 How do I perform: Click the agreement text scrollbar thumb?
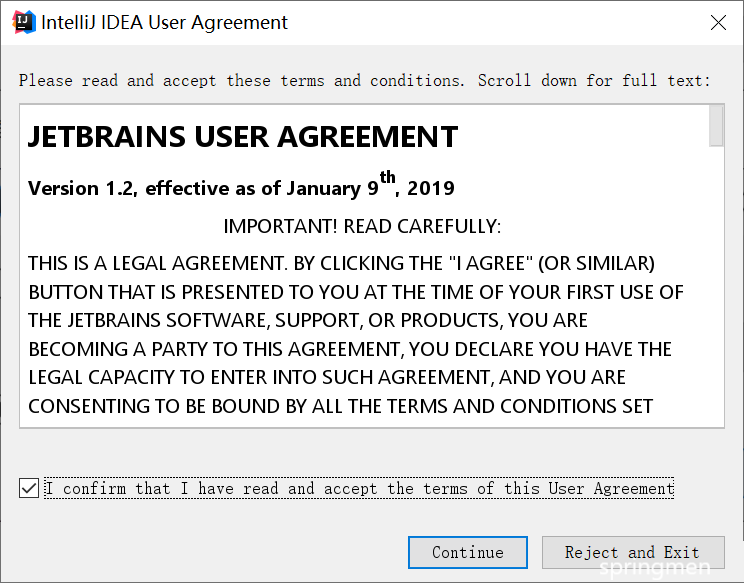(x=716, y=126)
